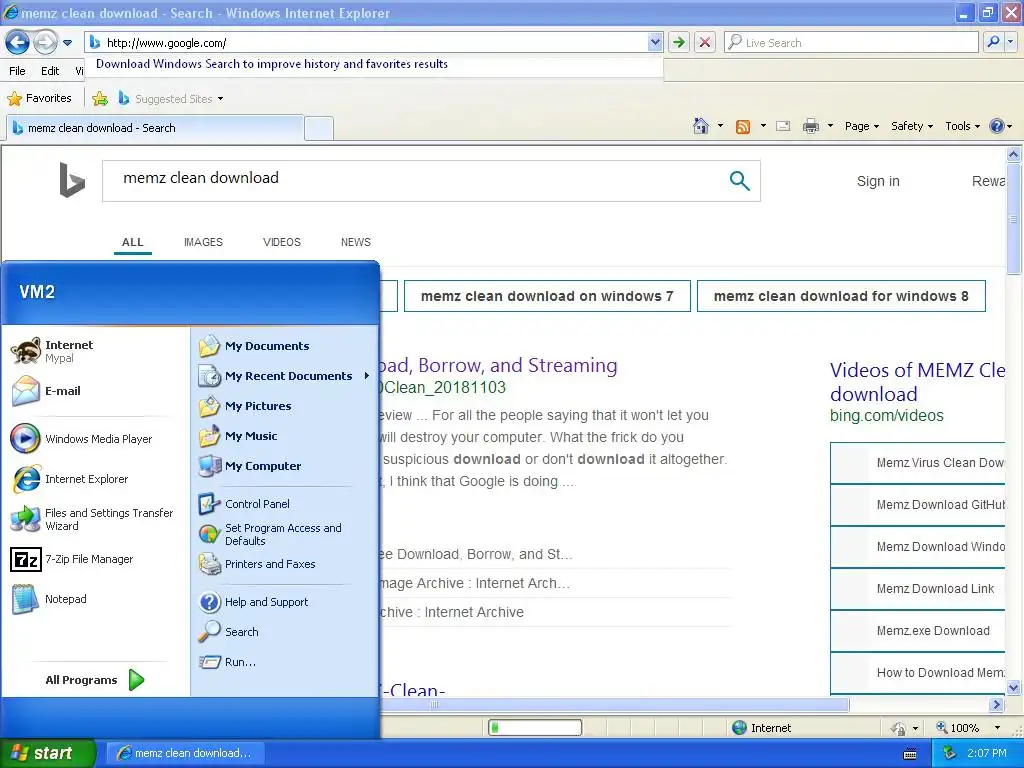Screen dimensions: 1024x768
Task: Open My Computer
Action: coord(285,466)
